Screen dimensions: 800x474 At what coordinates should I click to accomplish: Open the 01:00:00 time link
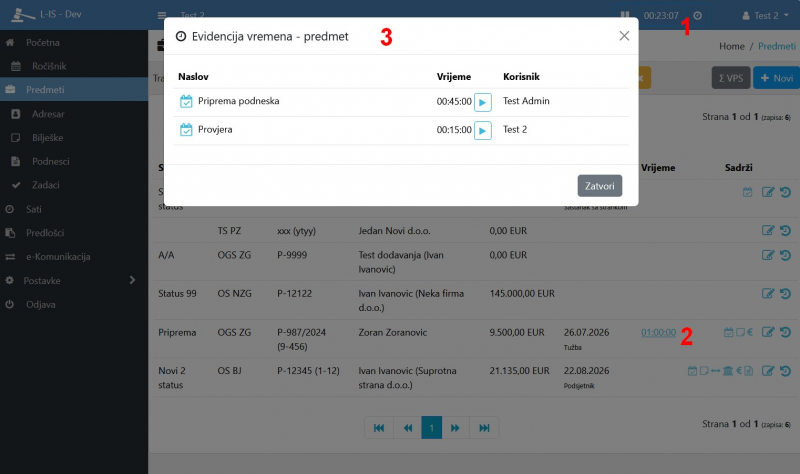(658, 333)
